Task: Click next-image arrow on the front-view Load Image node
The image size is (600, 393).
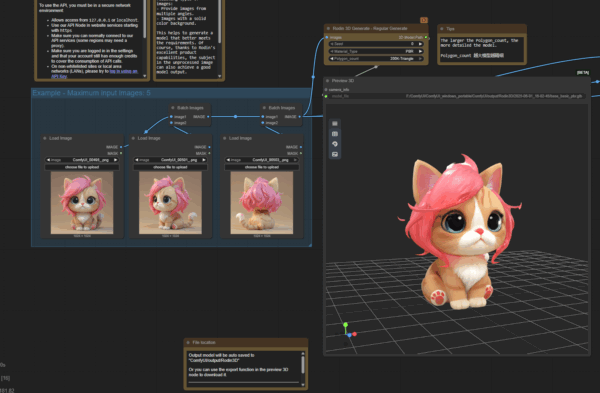Action: [116, 160]
